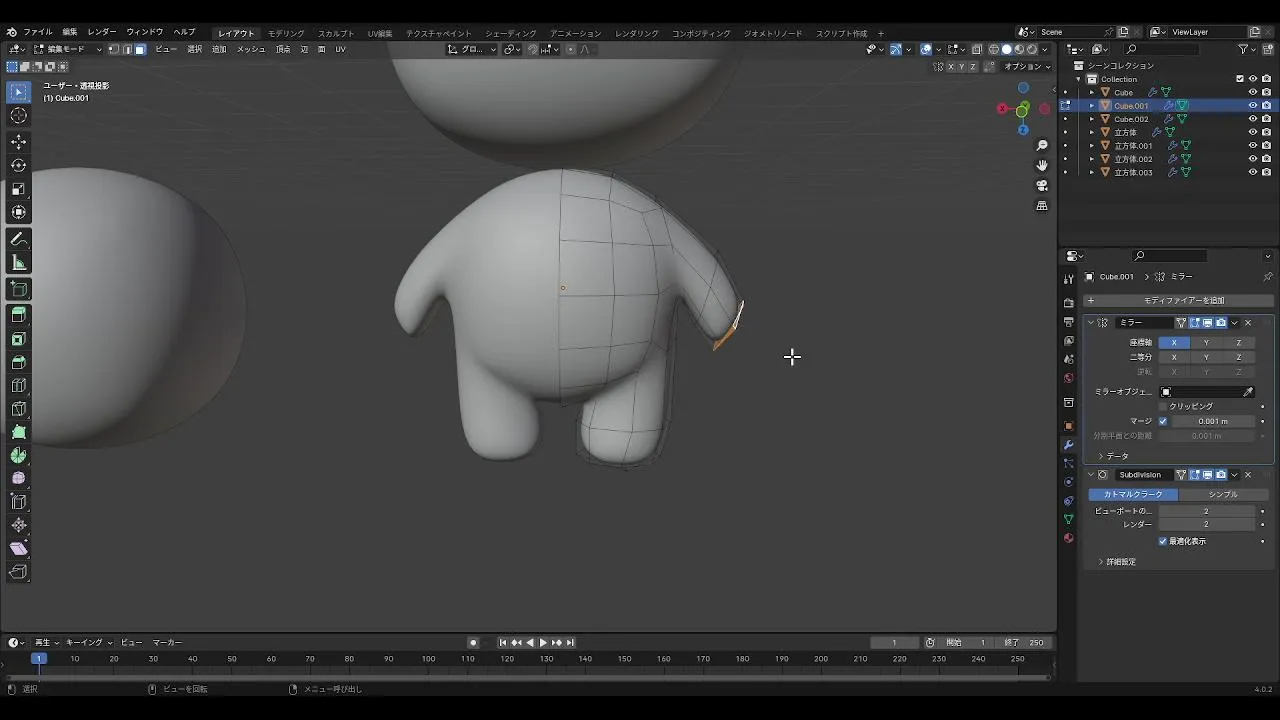The image size is (1280, 720).
Task: Activate the 3D Cursor tool
Action: point(19,116)
